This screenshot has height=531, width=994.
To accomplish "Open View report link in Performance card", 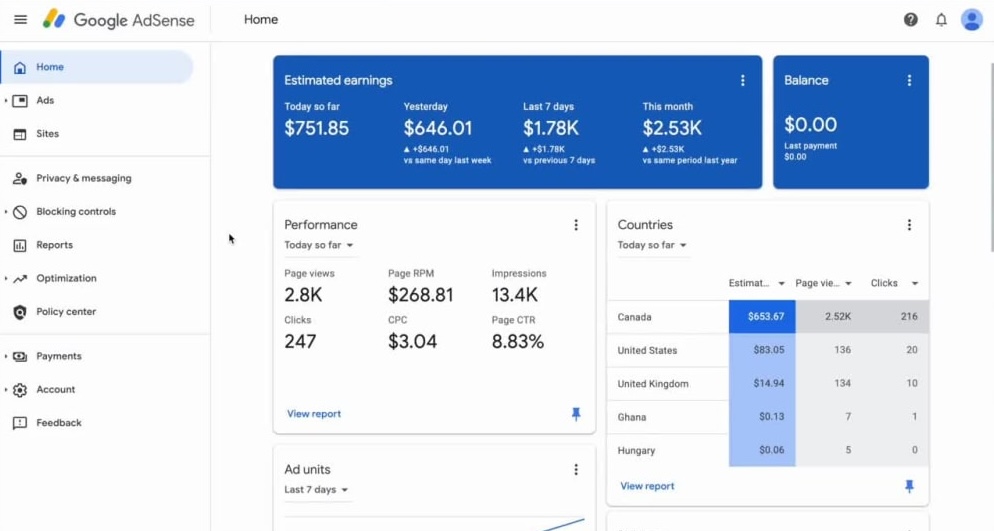I will pos(314,414).
